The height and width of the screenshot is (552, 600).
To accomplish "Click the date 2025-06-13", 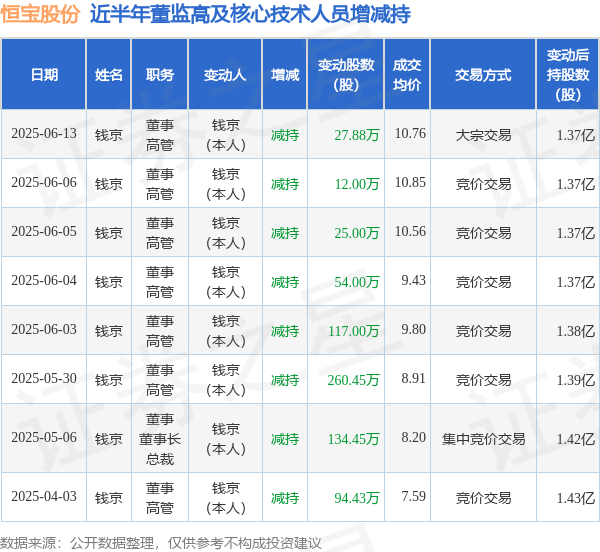I will coord(44,134).
